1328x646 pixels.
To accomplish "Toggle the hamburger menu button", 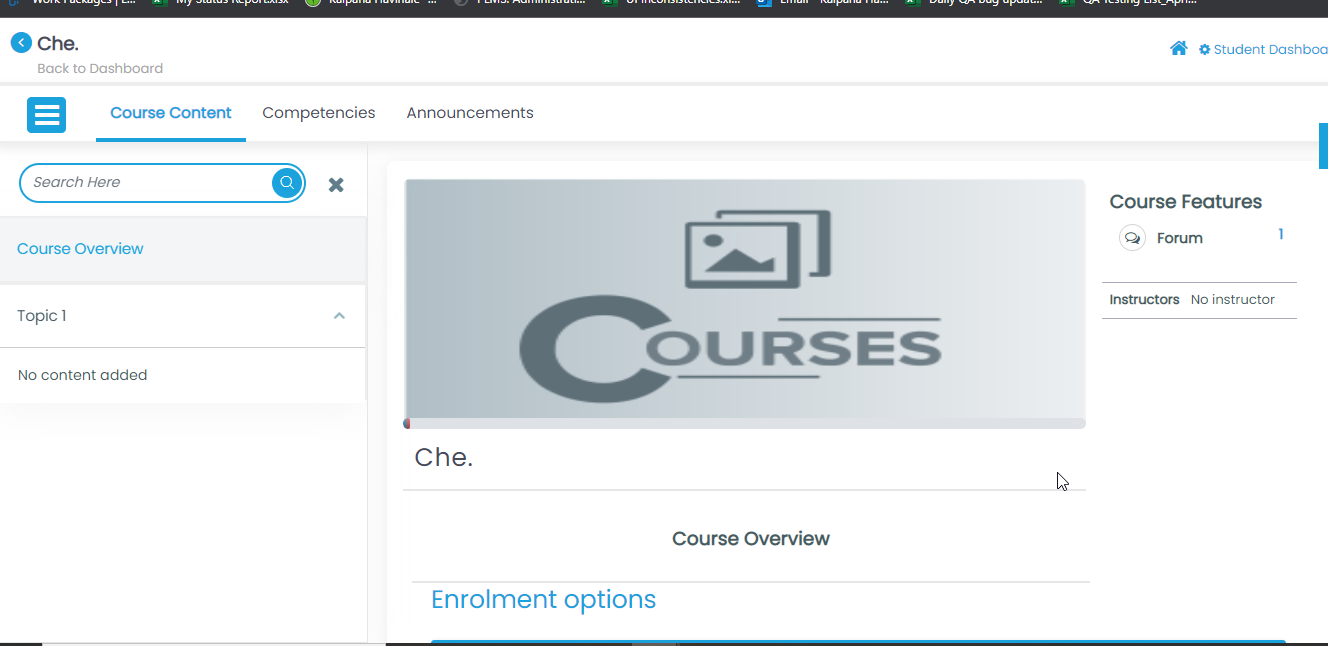I will coord(46,115).
